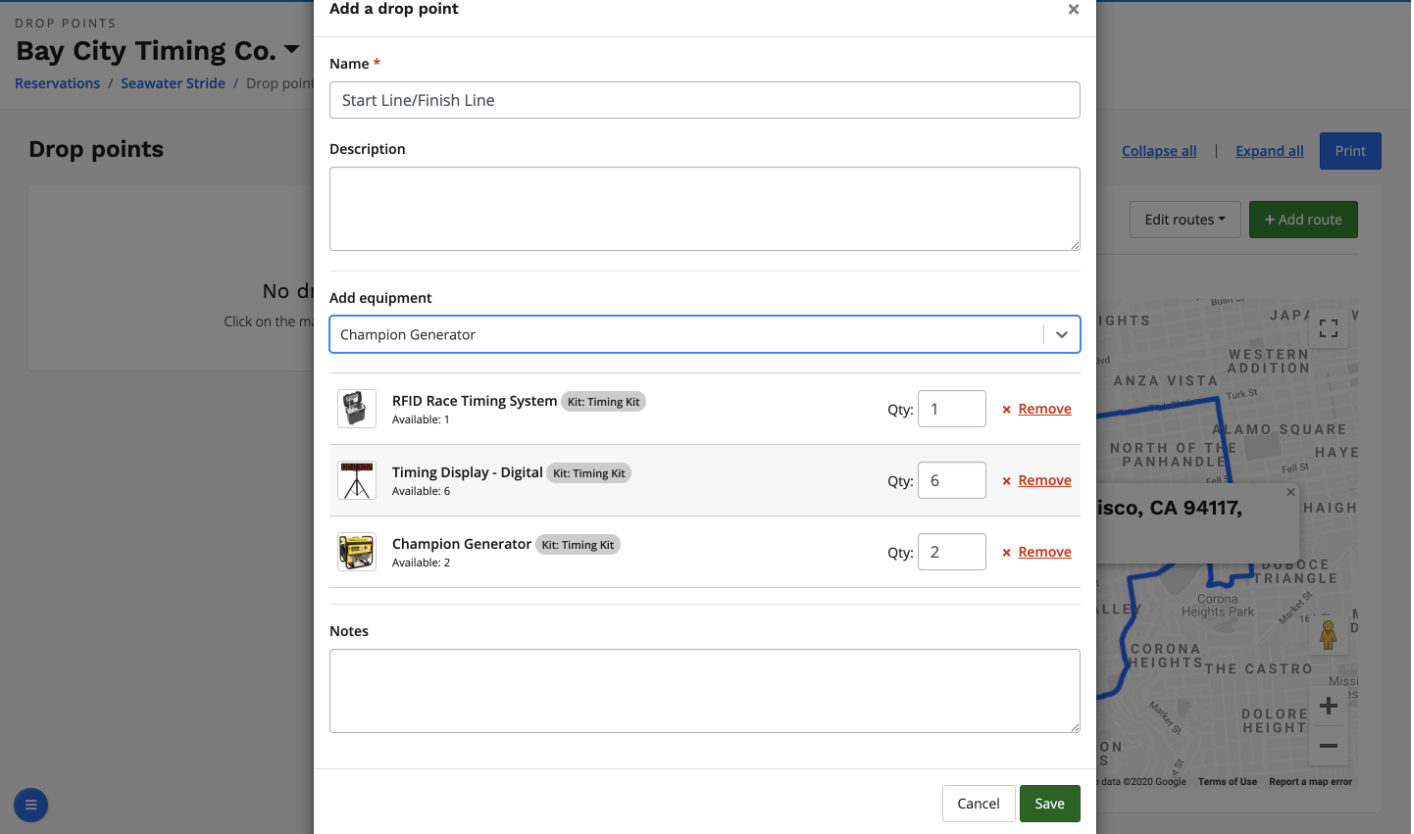The image size is (1414, 834).
Task: Remove the RFID Race Timing System
Action: coord(1043,409)
